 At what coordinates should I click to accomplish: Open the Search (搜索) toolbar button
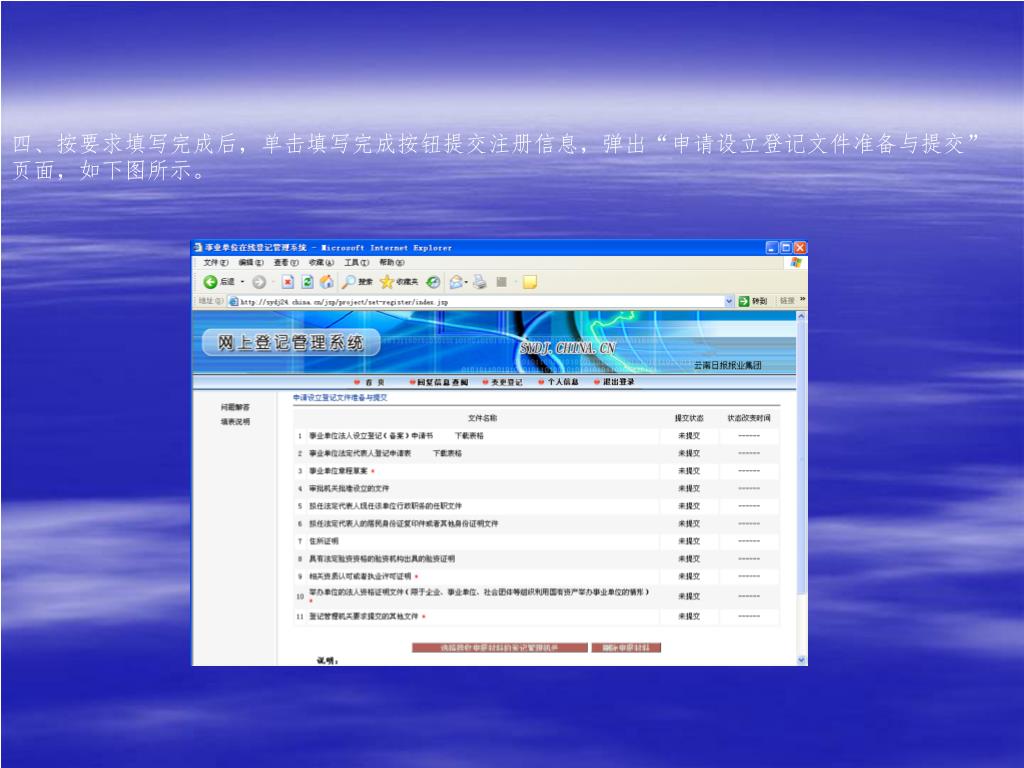(x=357, y=282)
